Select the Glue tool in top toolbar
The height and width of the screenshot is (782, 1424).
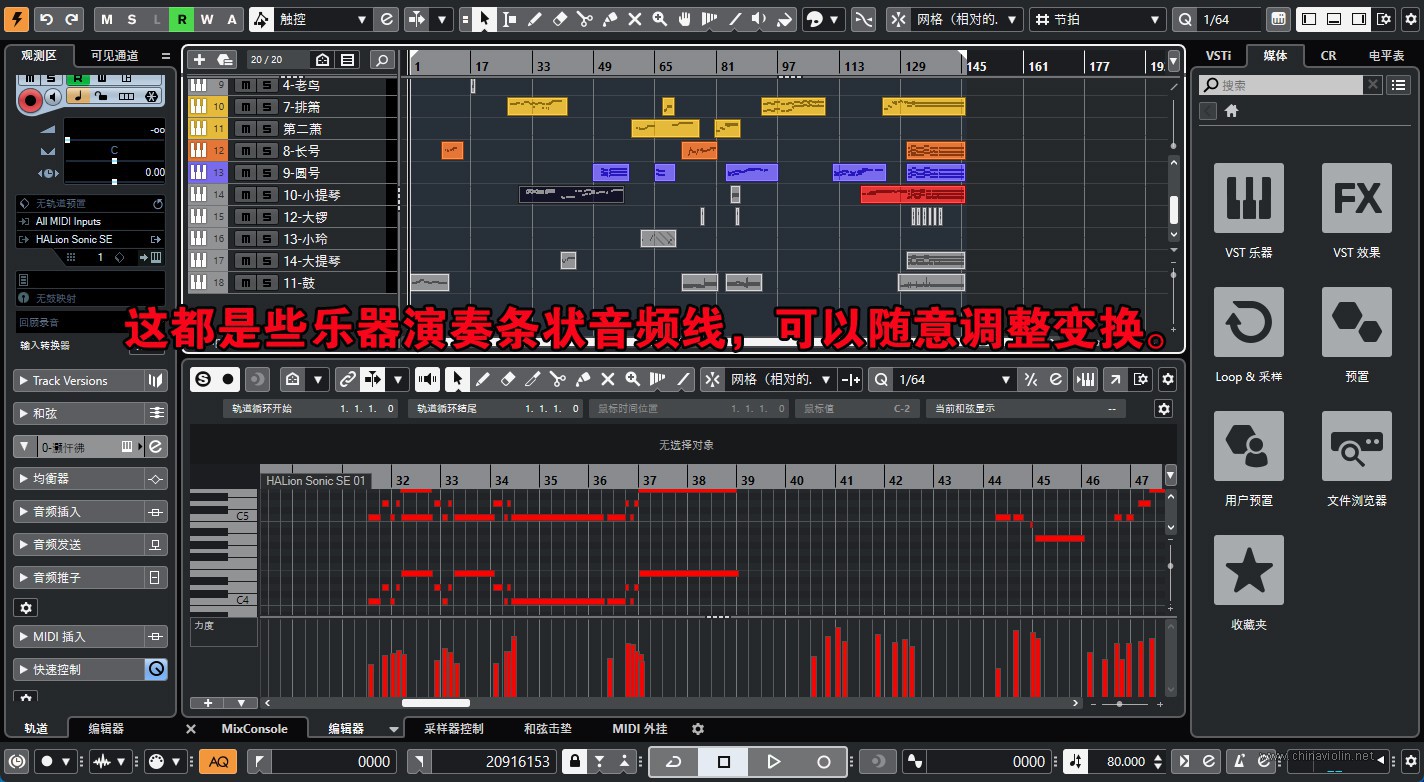(x=610, y=19)
